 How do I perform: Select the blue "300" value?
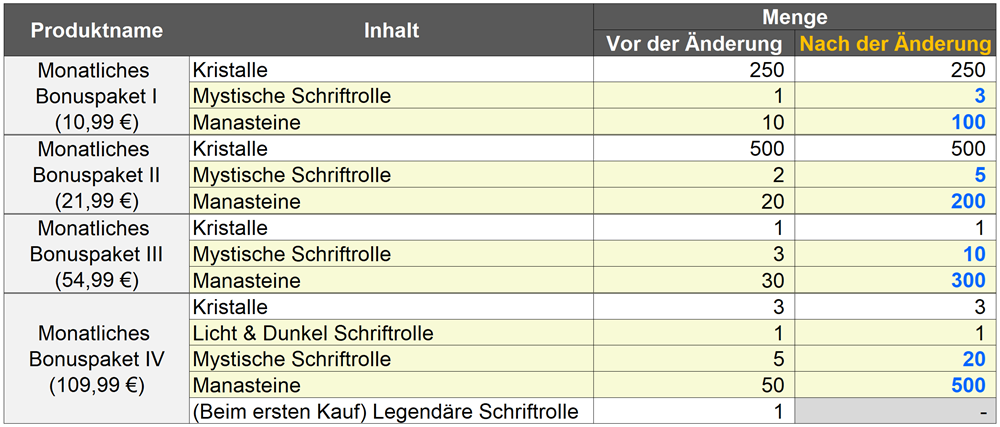tap(971, 281)
